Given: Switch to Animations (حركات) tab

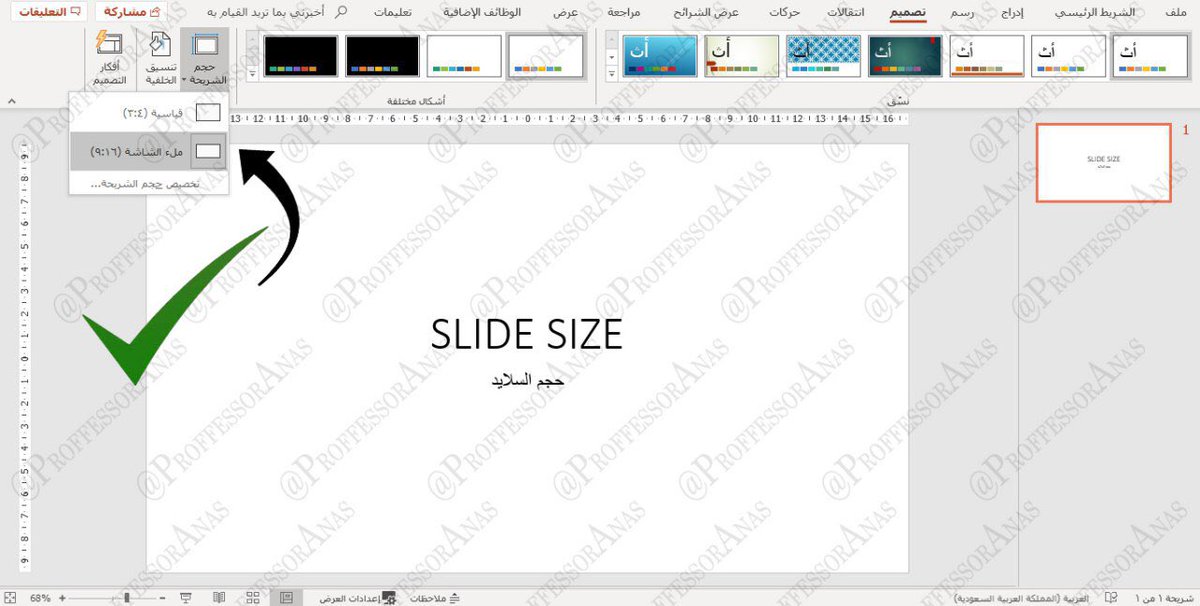Looking at the screenshot, I should 784,13.
